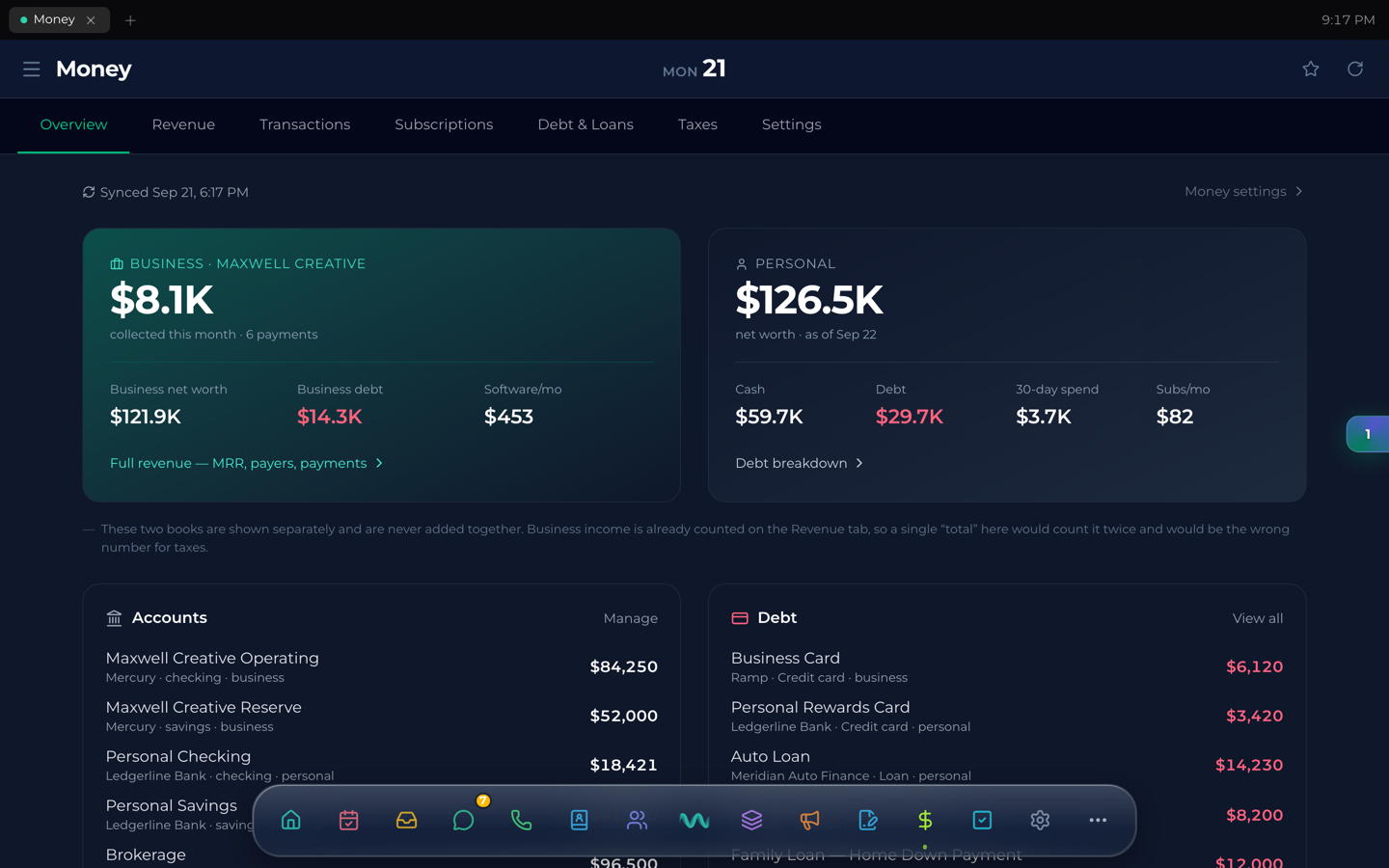Open the stacked layers icon in the dock
This screenshot has width=1389, height=868.
(x=752, y=820)
